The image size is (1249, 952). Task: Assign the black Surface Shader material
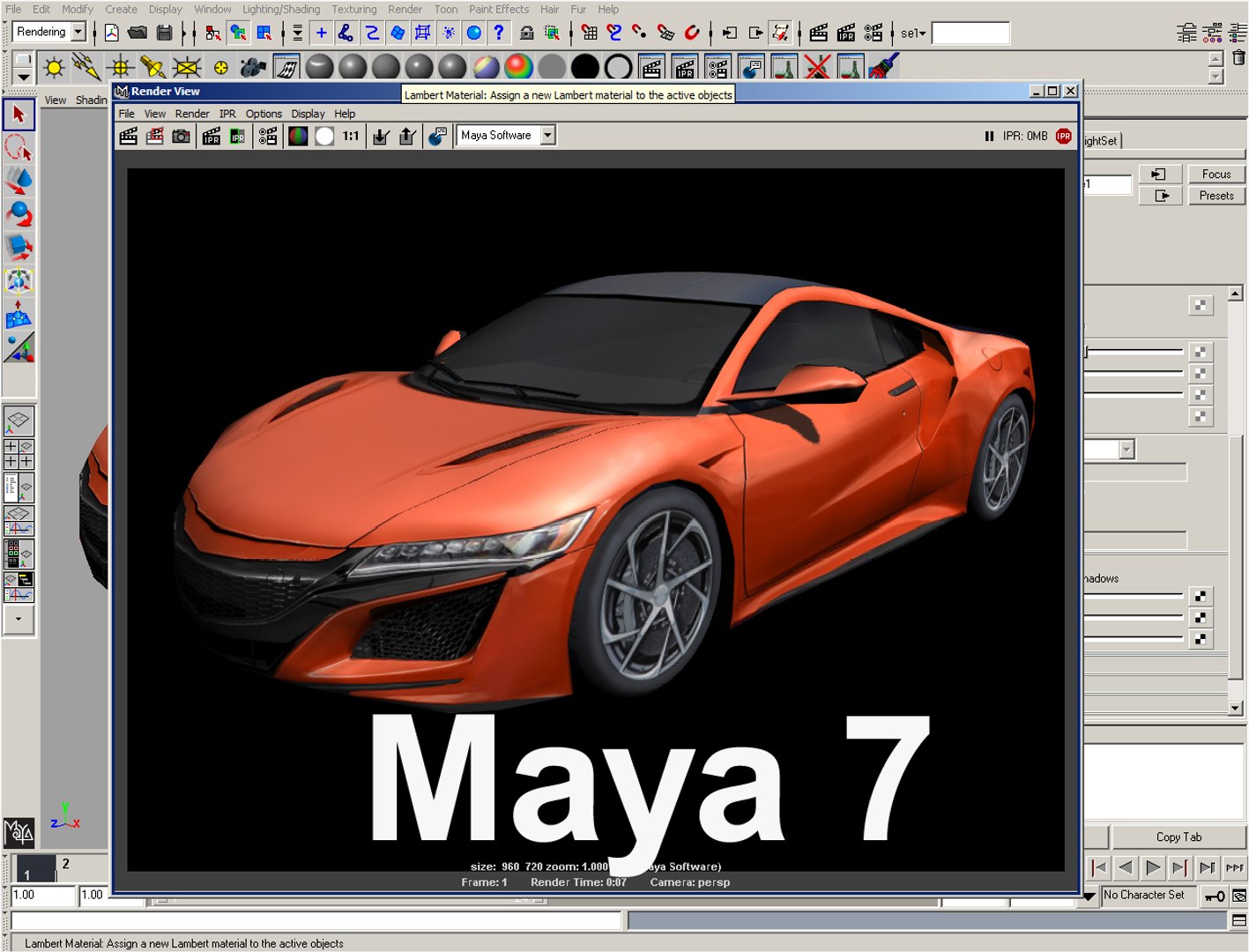tap(584, 67)
